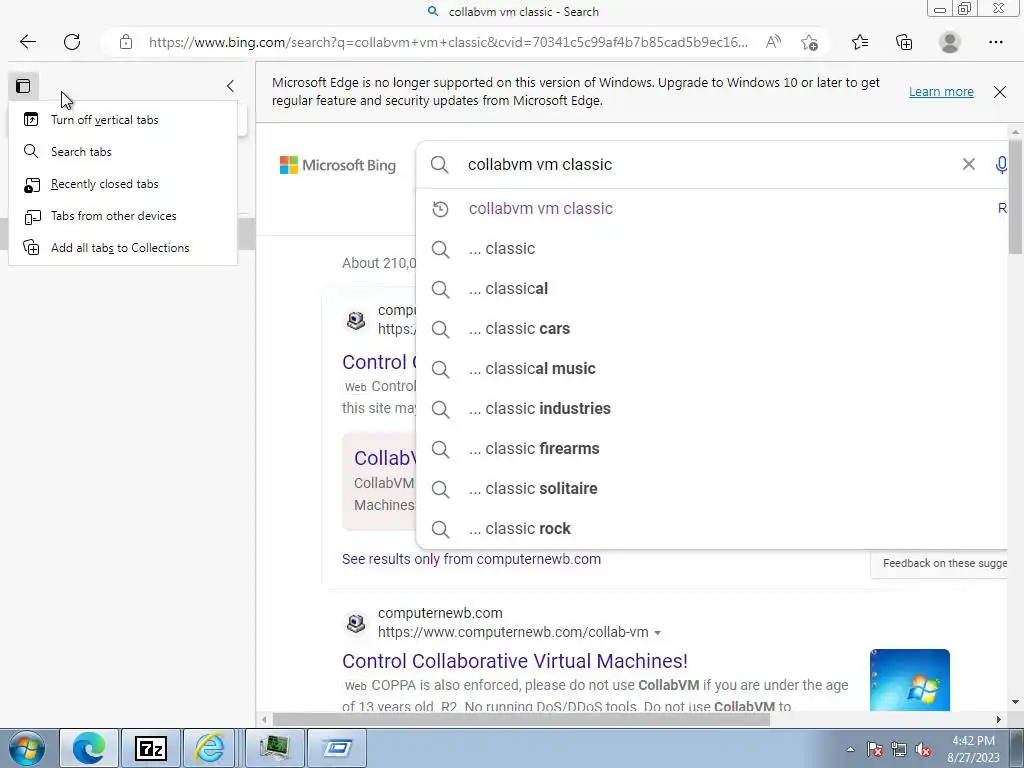The height and width of the screenshot is (768, 1024).
Task: Open the Windows Start orb
Action: coord(27,748)
